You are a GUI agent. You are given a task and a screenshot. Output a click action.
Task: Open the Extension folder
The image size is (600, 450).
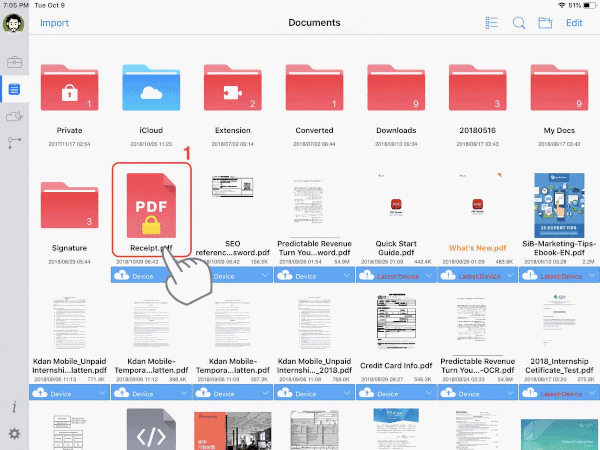[233, 88]
